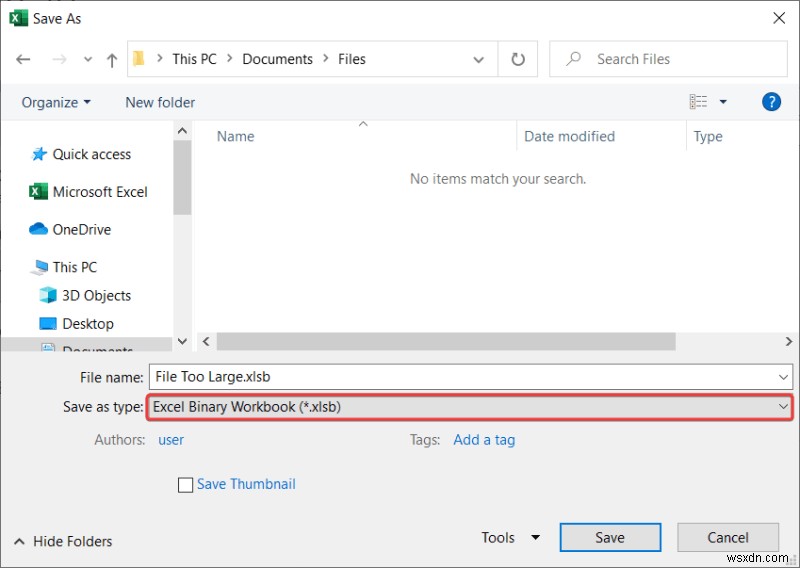Screen dimensions: 800x568
Task: Click the Save button
Action: [610, 537]
